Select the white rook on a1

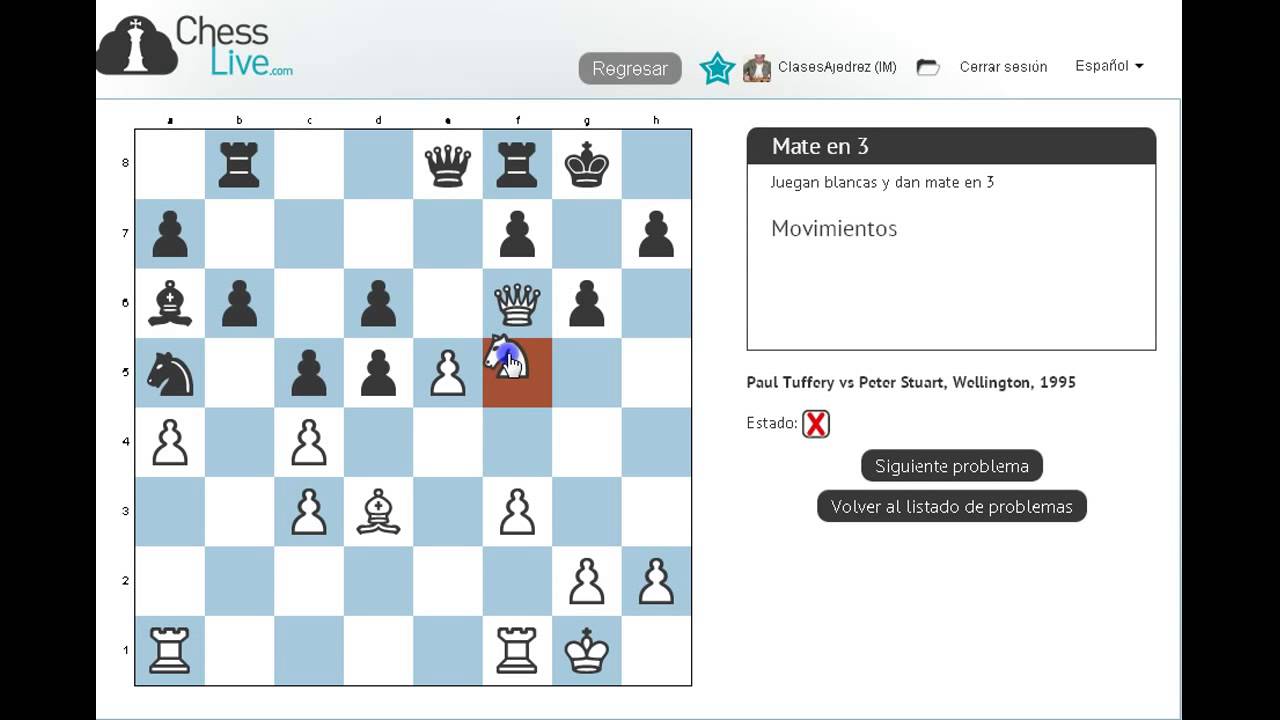coord(170,650)
